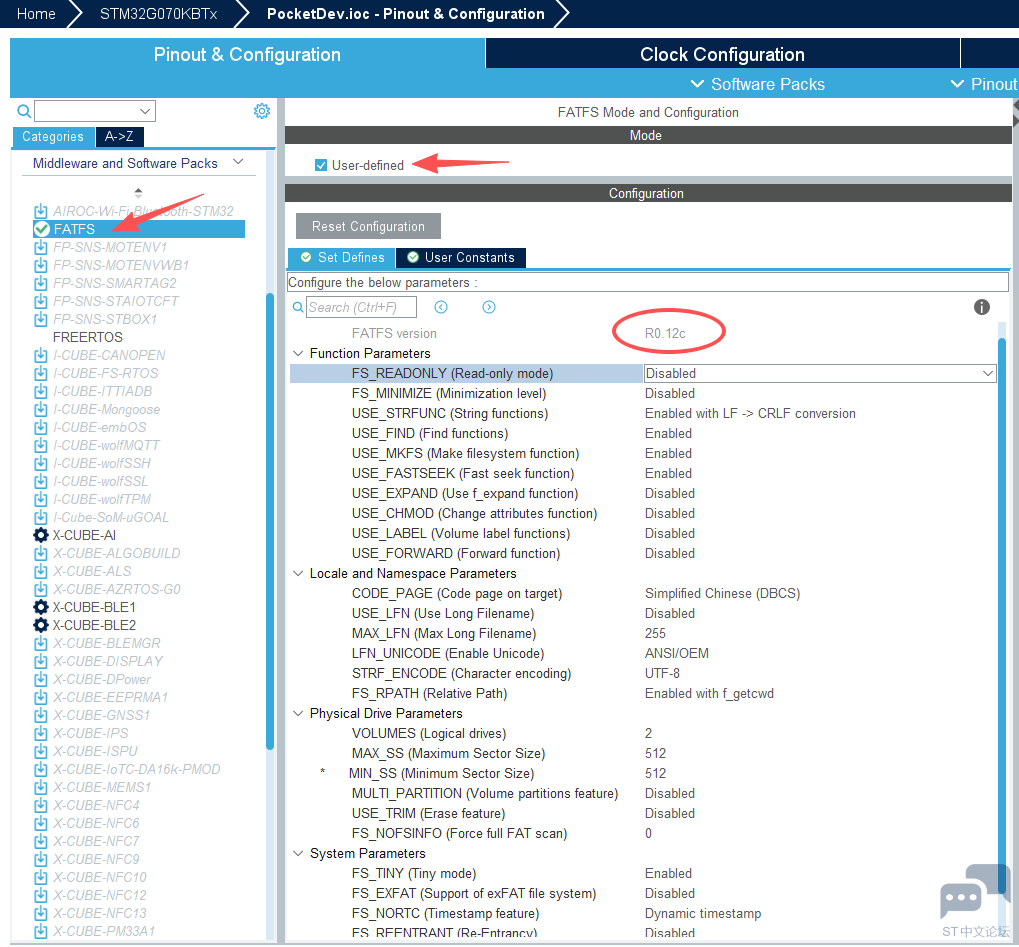Screen dimensions: 1019x947
Task: Click the Reset Configuration button
Action: [368, 226]
